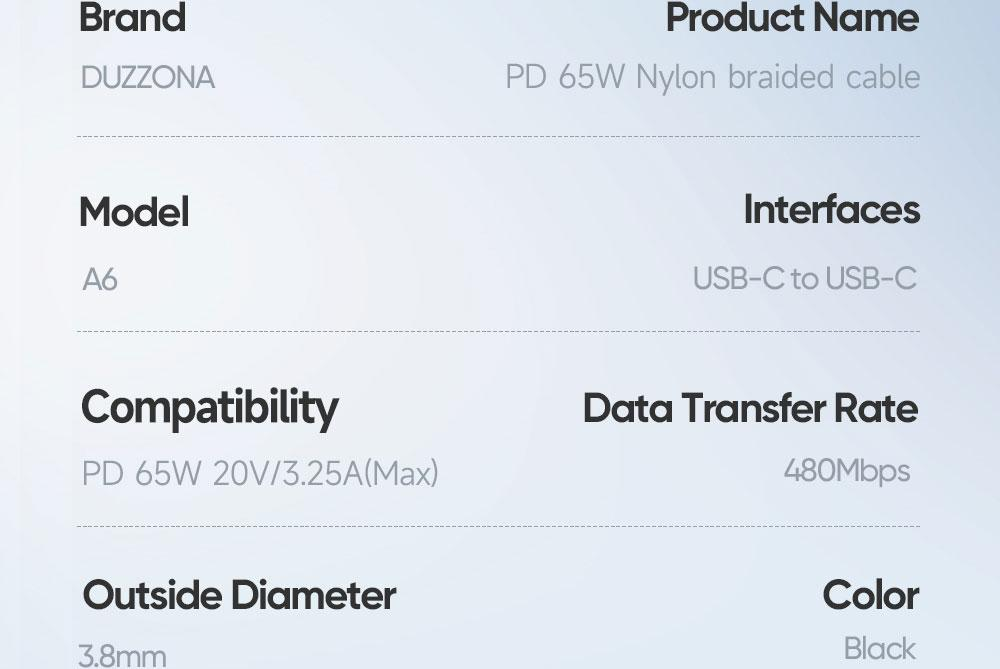
Task: Click the Outside Diameter heading
Action: point(239,595)
